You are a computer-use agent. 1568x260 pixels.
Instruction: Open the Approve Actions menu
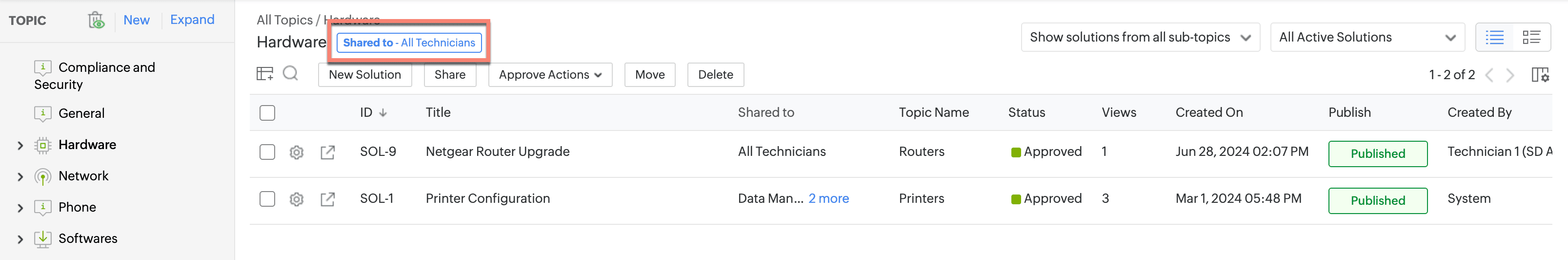click(x=550, y=74)
